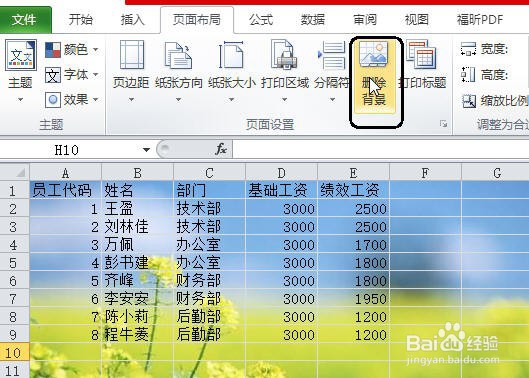Switch to the 数据 tab

tap(313, 20)
